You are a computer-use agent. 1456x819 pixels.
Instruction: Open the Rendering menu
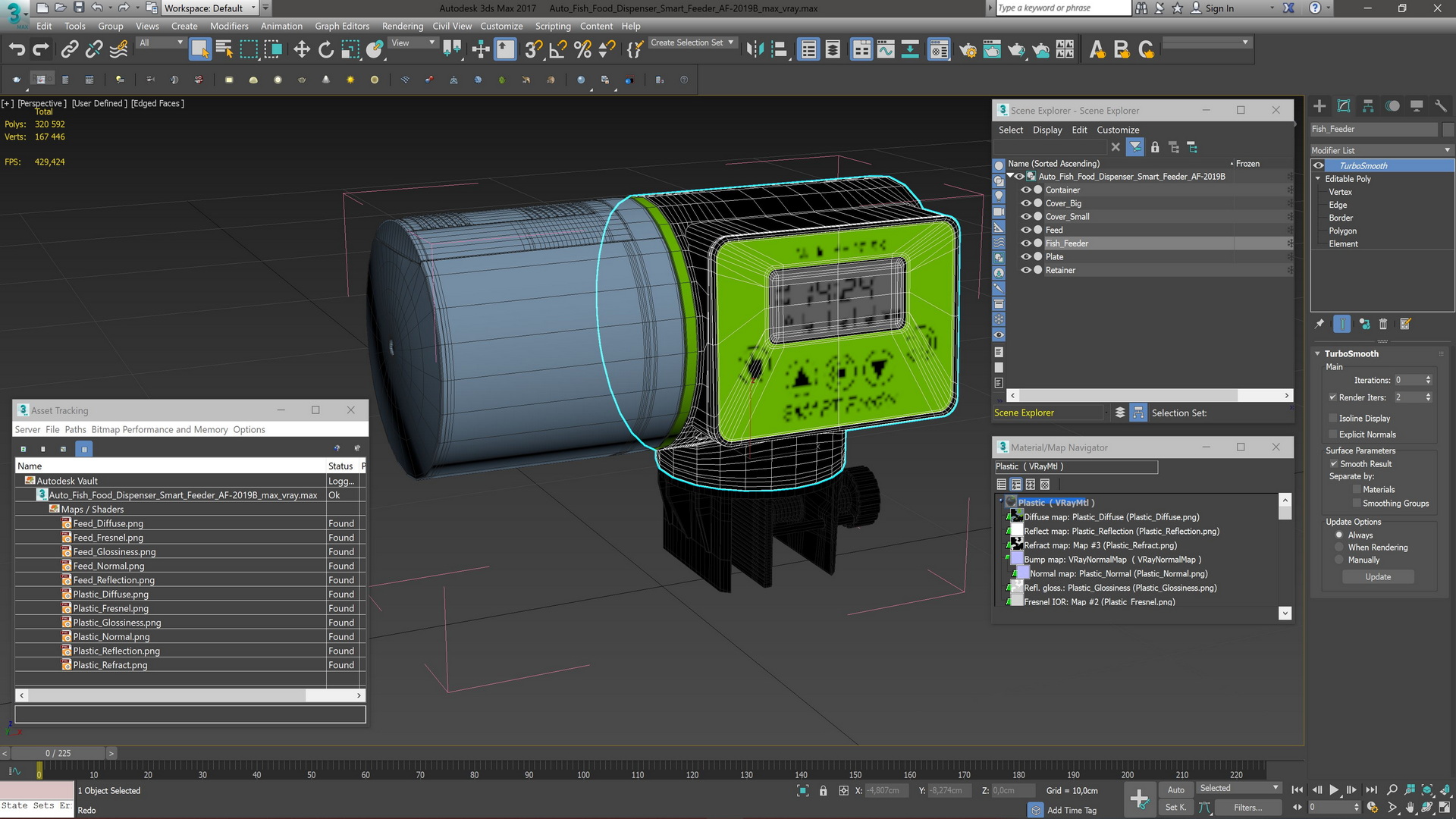tap(402, 26)
